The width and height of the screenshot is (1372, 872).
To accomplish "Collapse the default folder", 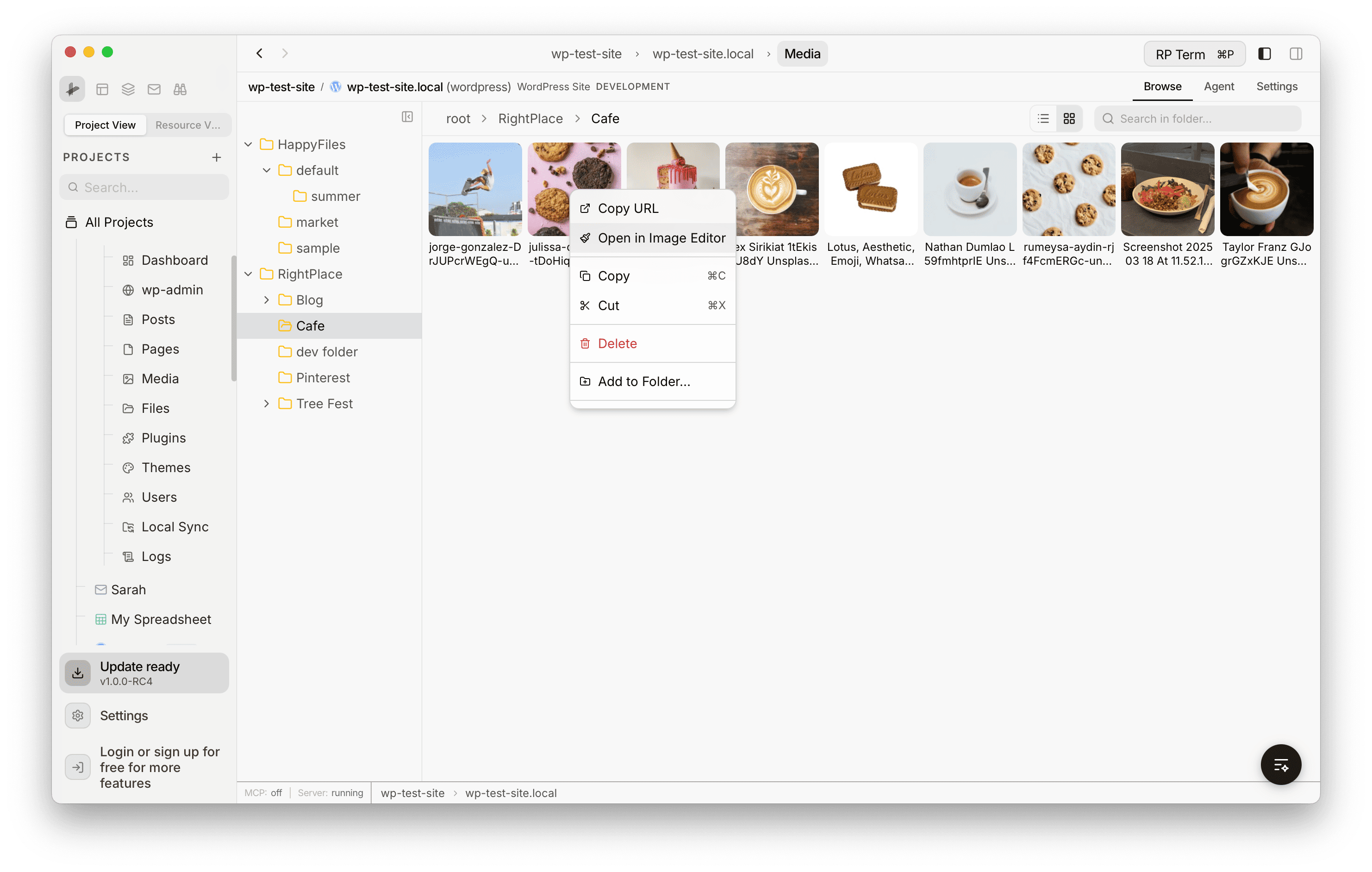I will tap(266, 170).
